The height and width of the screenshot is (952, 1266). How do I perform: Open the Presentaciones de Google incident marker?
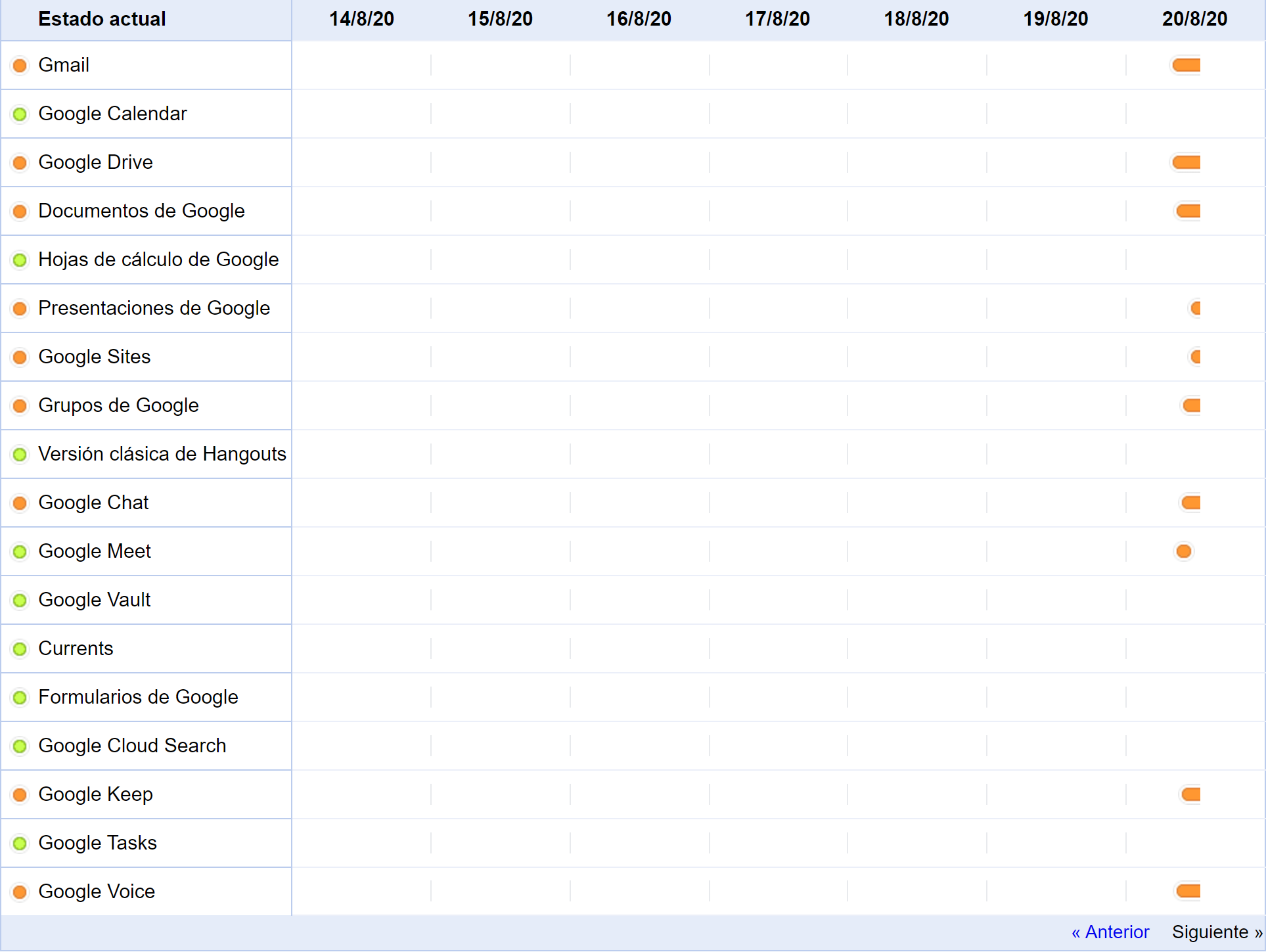pos(1196,308)
